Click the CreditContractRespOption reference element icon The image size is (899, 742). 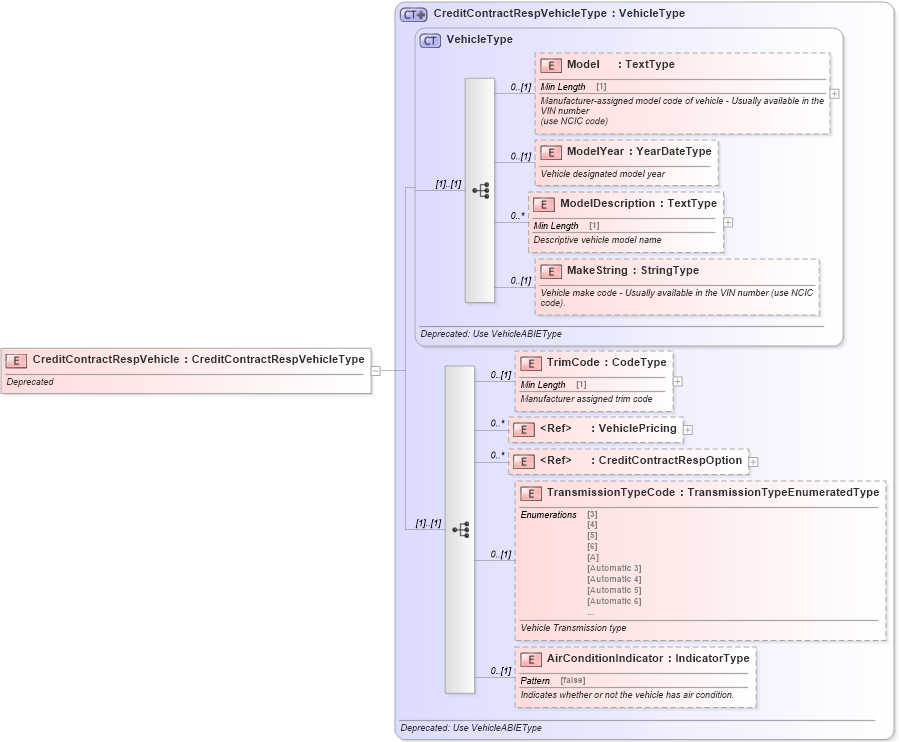pos(522,461)
